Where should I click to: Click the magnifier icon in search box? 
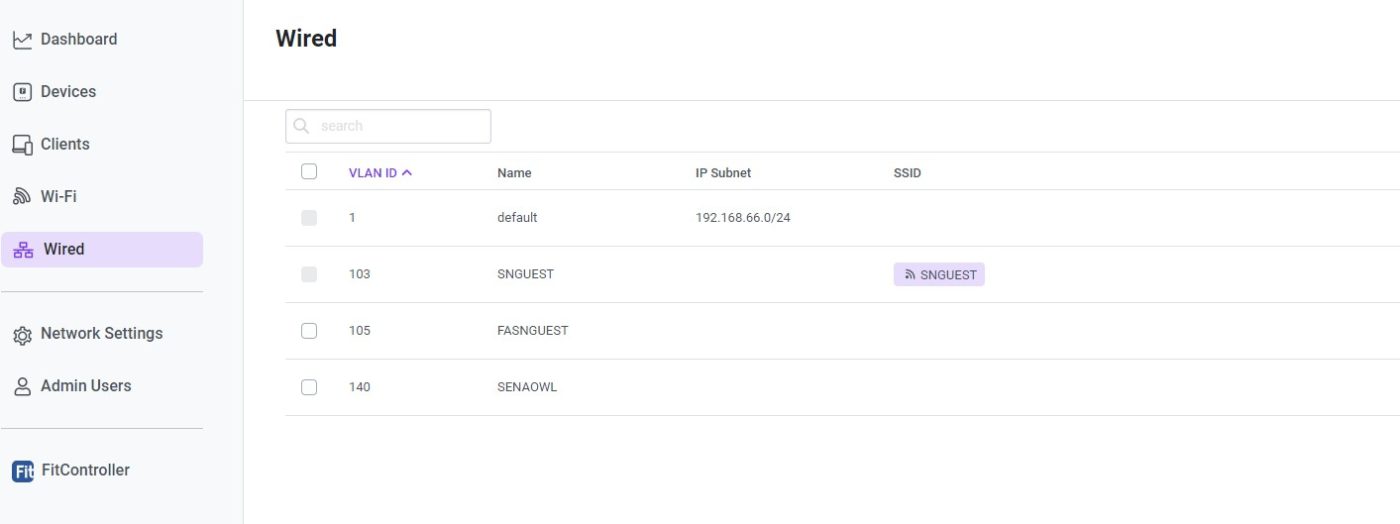(302, 126)
